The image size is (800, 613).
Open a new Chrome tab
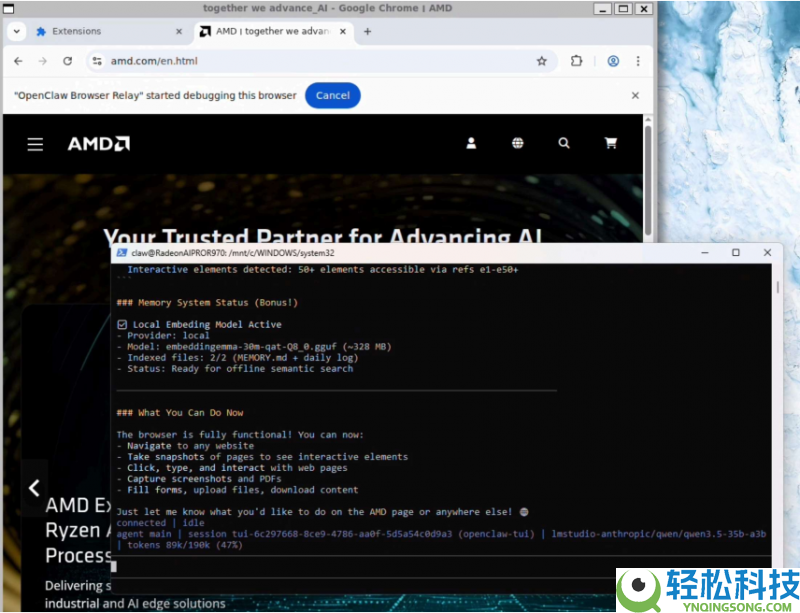(x=367, y=32)
